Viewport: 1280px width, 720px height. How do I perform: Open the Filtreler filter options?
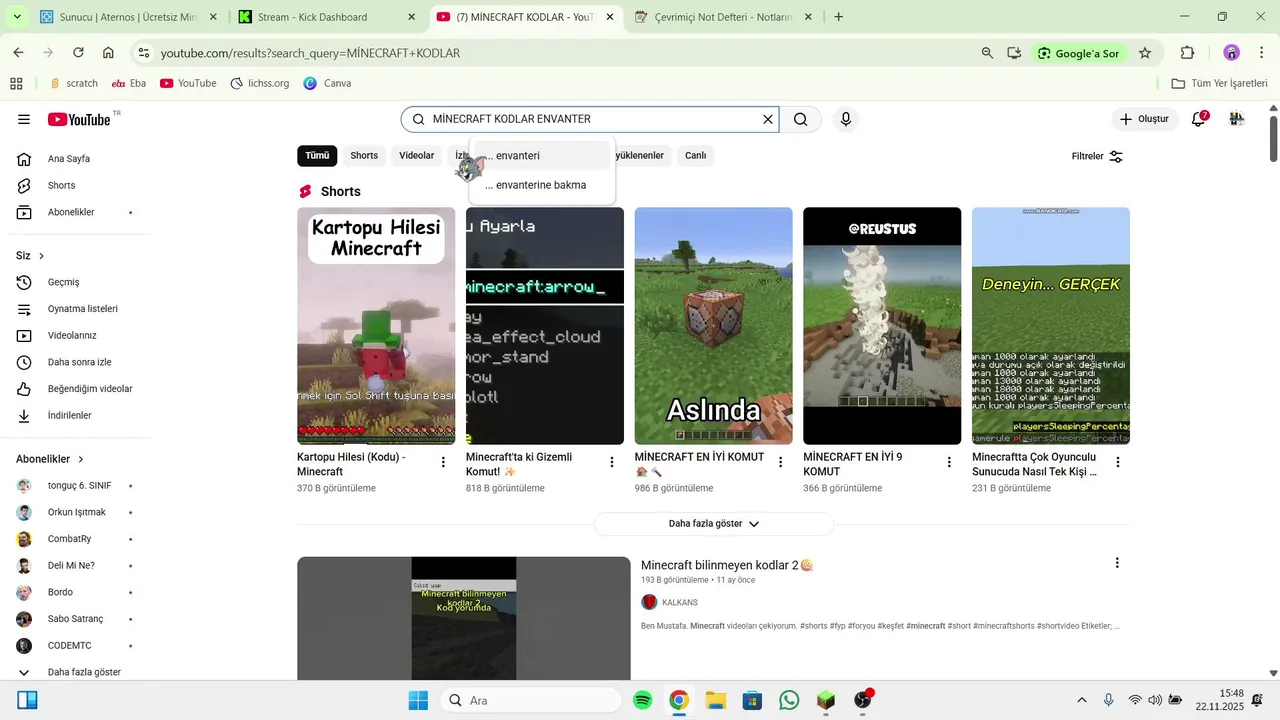pos(1097,156)
